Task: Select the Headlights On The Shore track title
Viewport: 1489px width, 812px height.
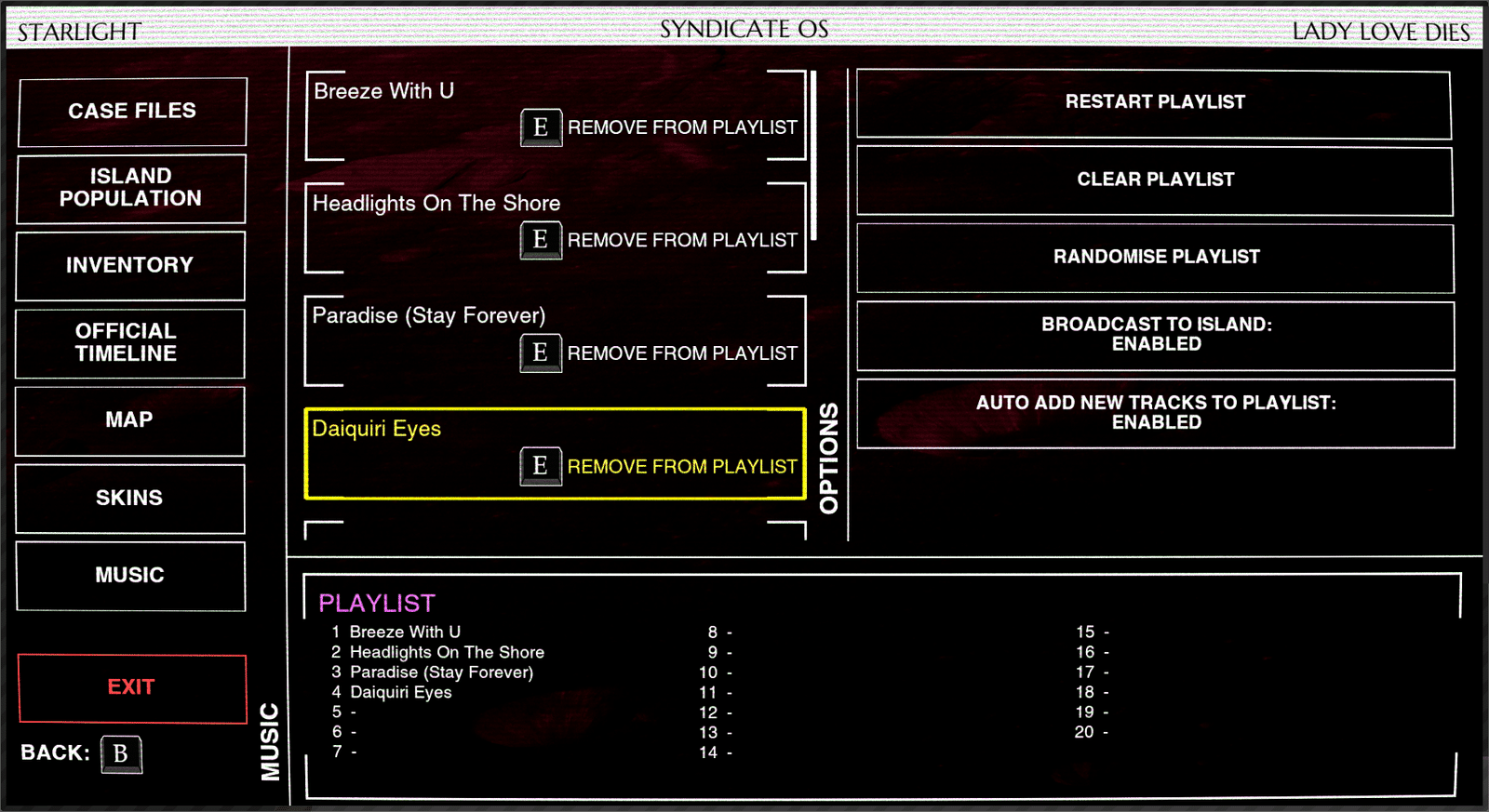Action: (436, 204)
